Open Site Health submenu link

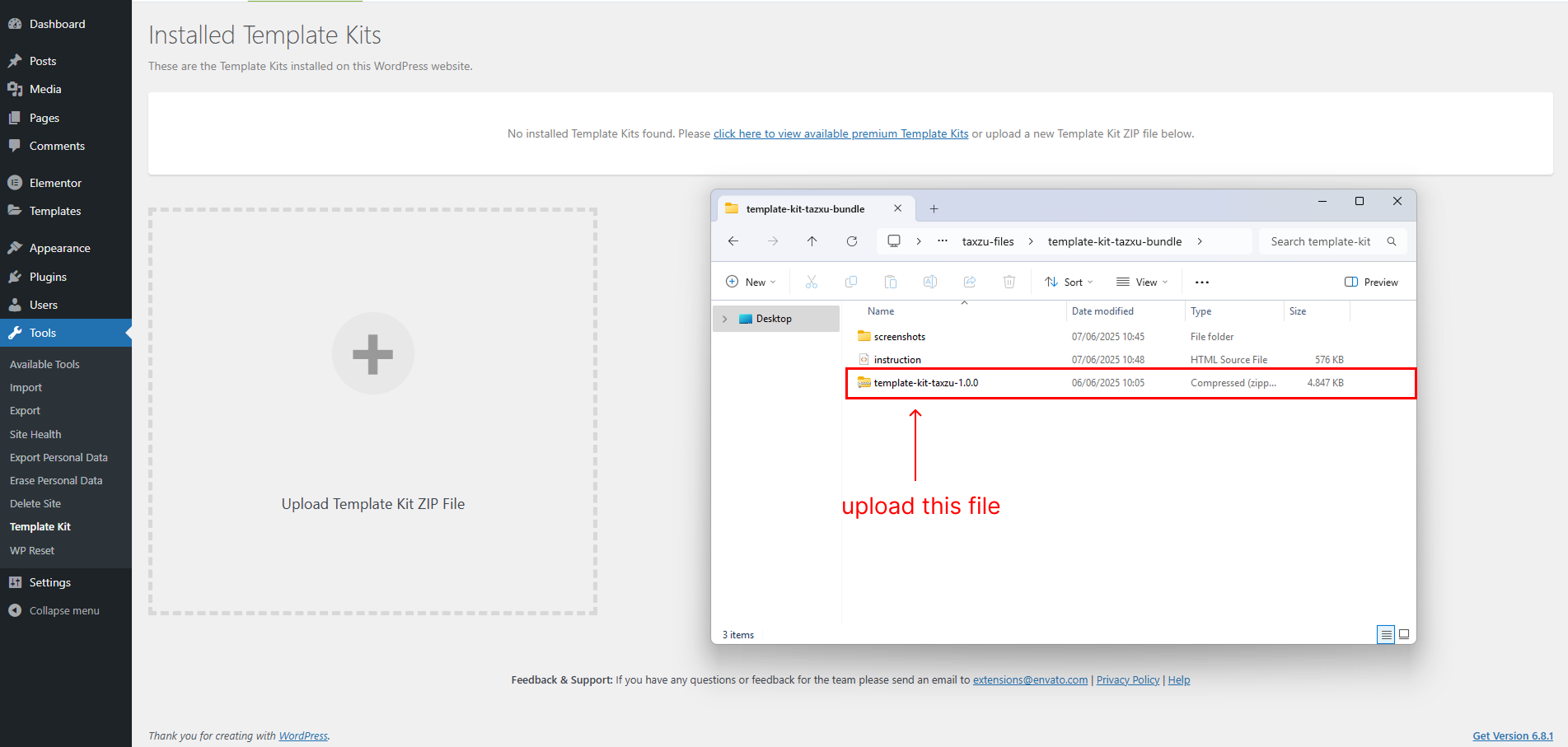coord(35,434)
